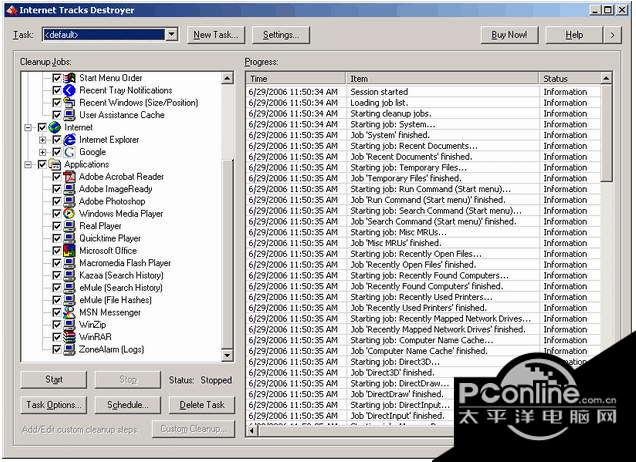The height and width of the screenshot is (462, 636).
Task: Click the ZoneAlarm (Logs) icon
Action: pyautogui.click(x=70, y=349)
